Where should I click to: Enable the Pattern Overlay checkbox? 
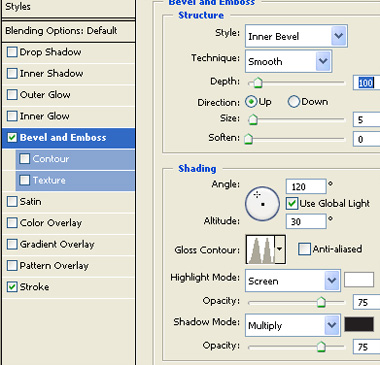click(12, 266)
